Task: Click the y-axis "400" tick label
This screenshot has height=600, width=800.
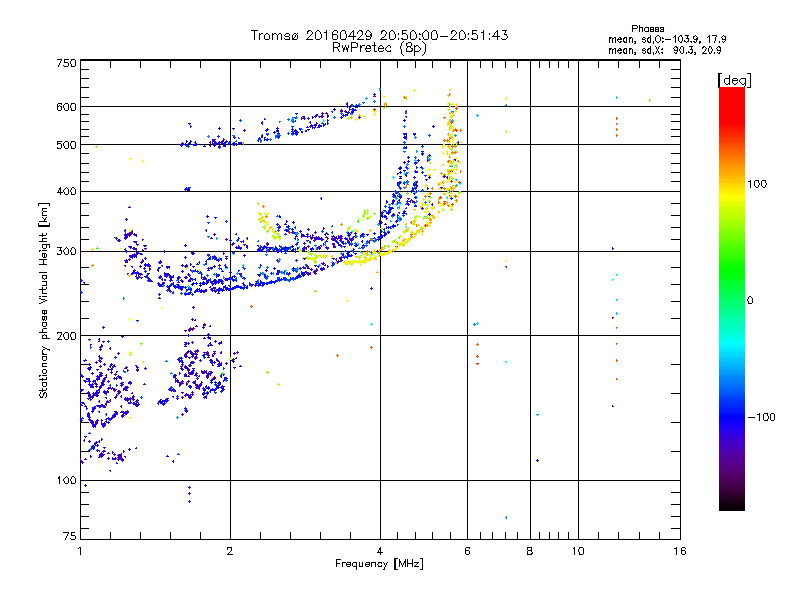Action: 66,192
